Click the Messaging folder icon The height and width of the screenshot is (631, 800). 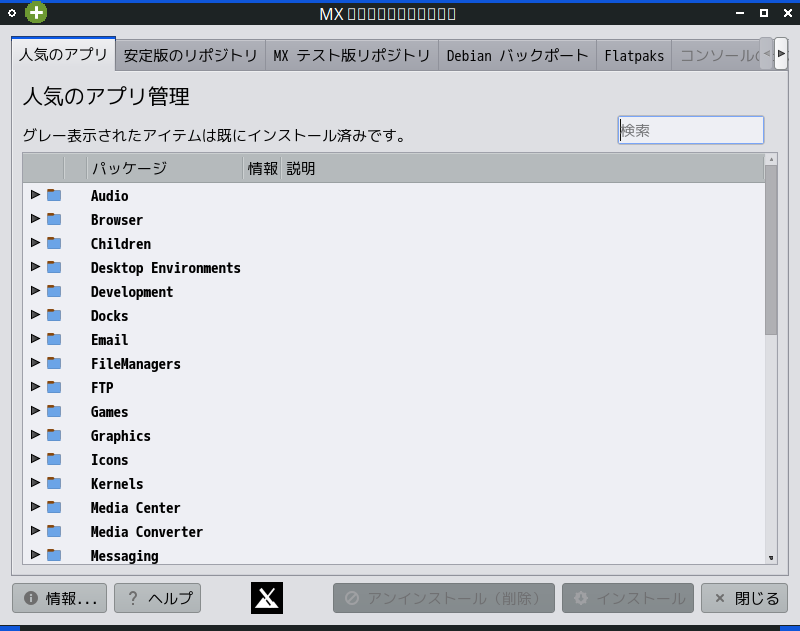pyautogui.click(x=54, y=555)
